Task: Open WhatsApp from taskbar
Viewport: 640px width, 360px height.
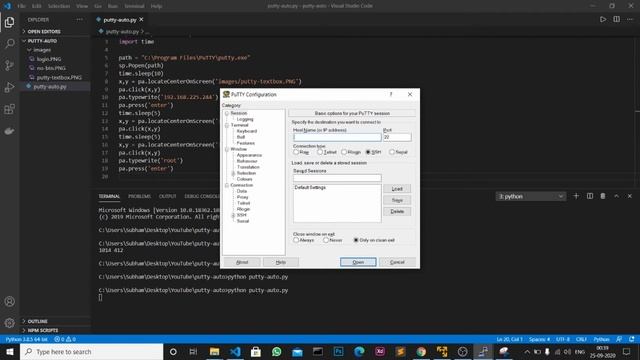Action: tap(276, 351)
